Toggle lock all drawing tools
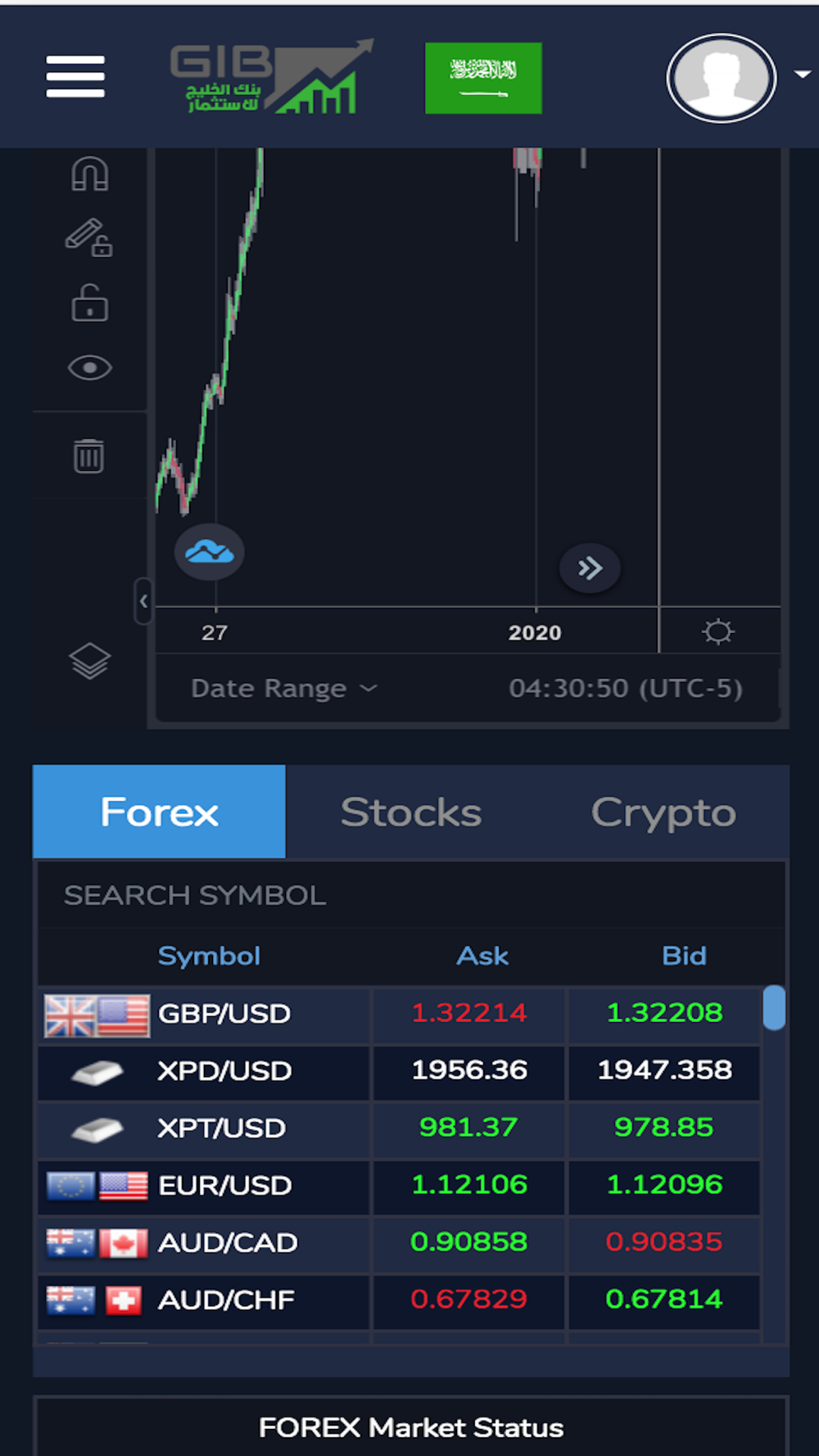Image resolution: width=819 pixels, height=1456 pixels. point(89,303)
